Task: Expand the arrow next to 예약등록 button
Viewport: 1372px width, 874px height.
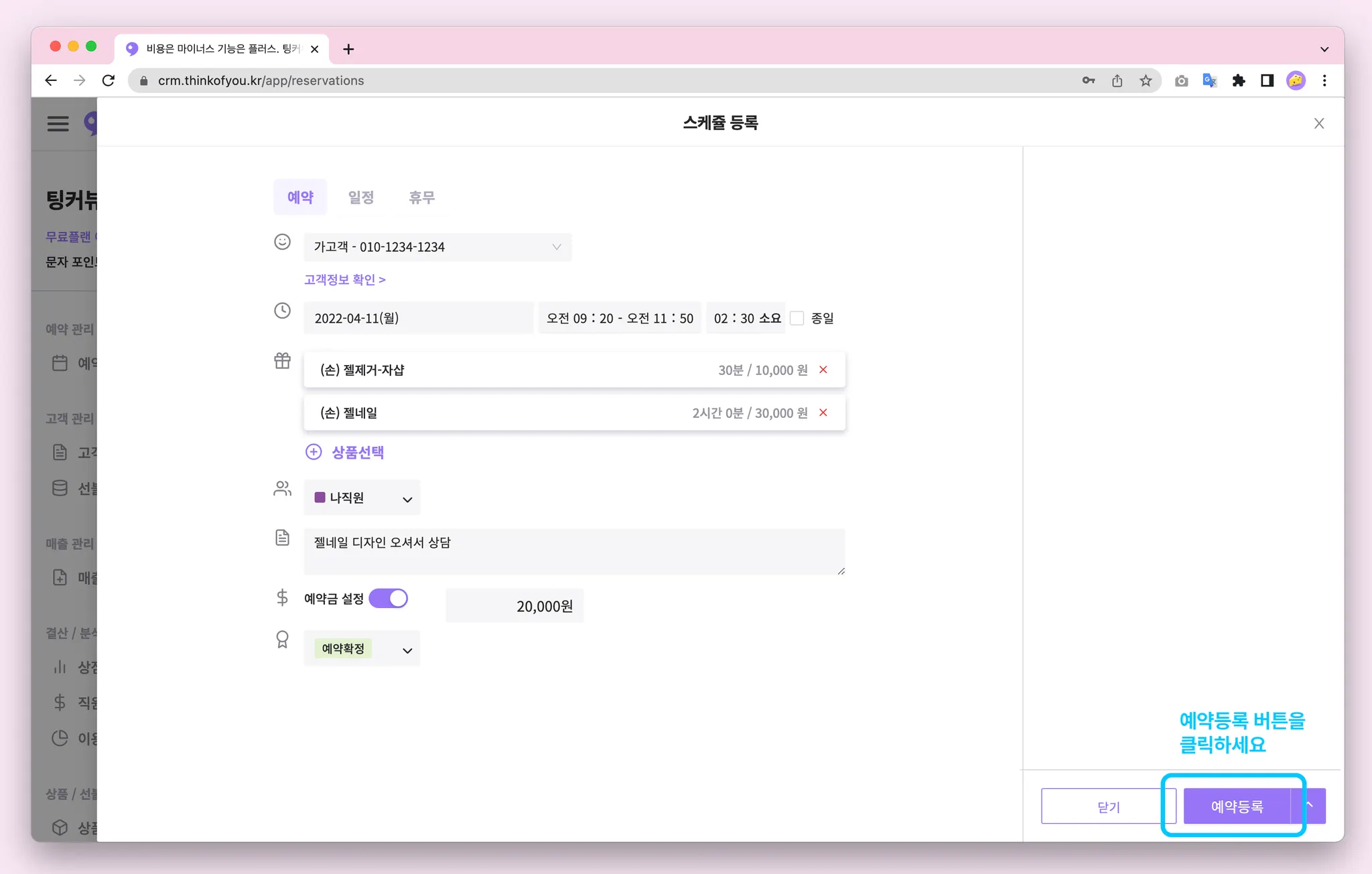Action: point(1310,806)
